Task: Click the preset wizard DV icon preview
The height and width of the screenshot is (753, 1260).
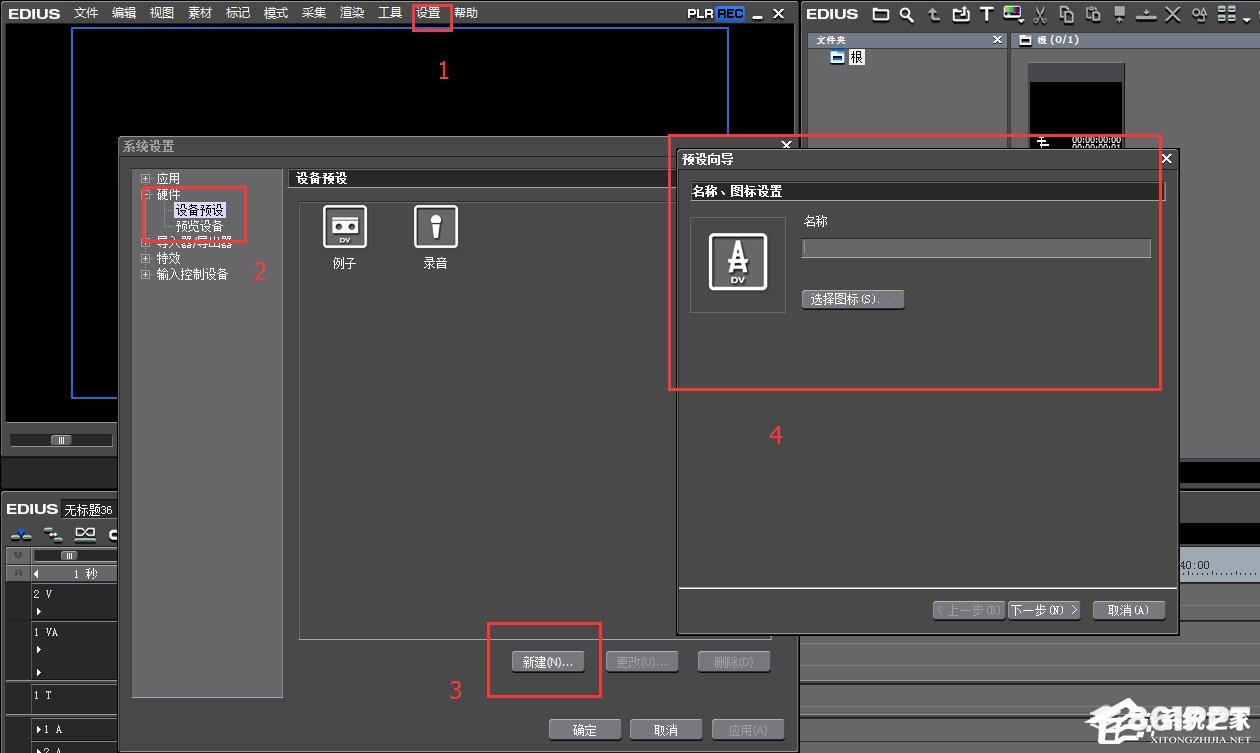Action: [738, 262]
